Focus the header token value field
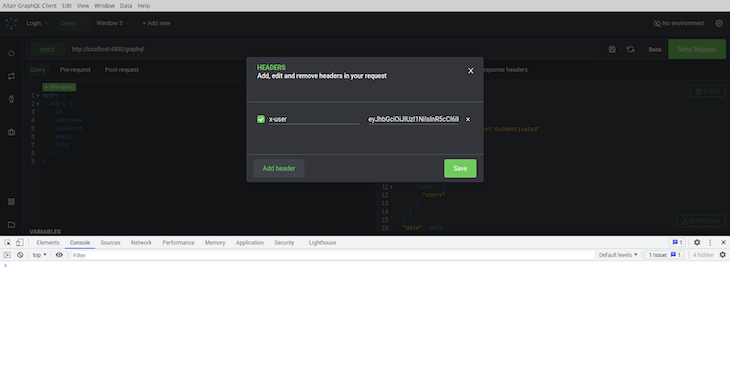 413,119
